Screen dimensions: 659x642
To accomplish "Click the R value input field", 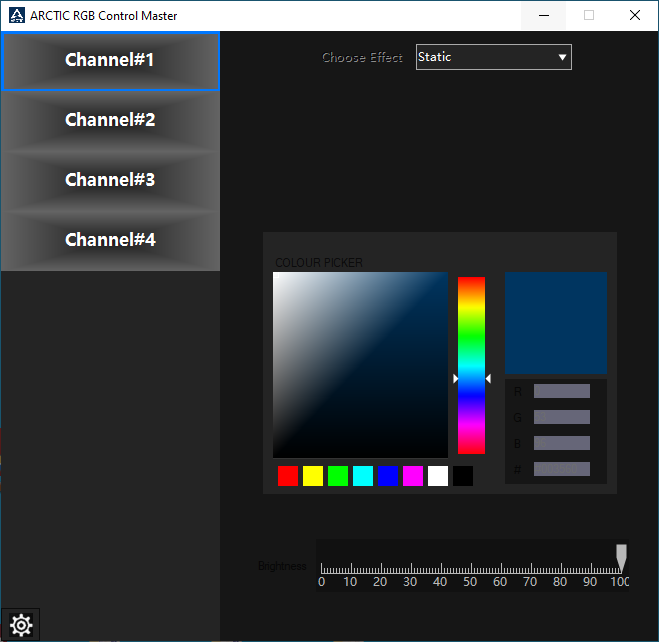I will tap(561, 391).
